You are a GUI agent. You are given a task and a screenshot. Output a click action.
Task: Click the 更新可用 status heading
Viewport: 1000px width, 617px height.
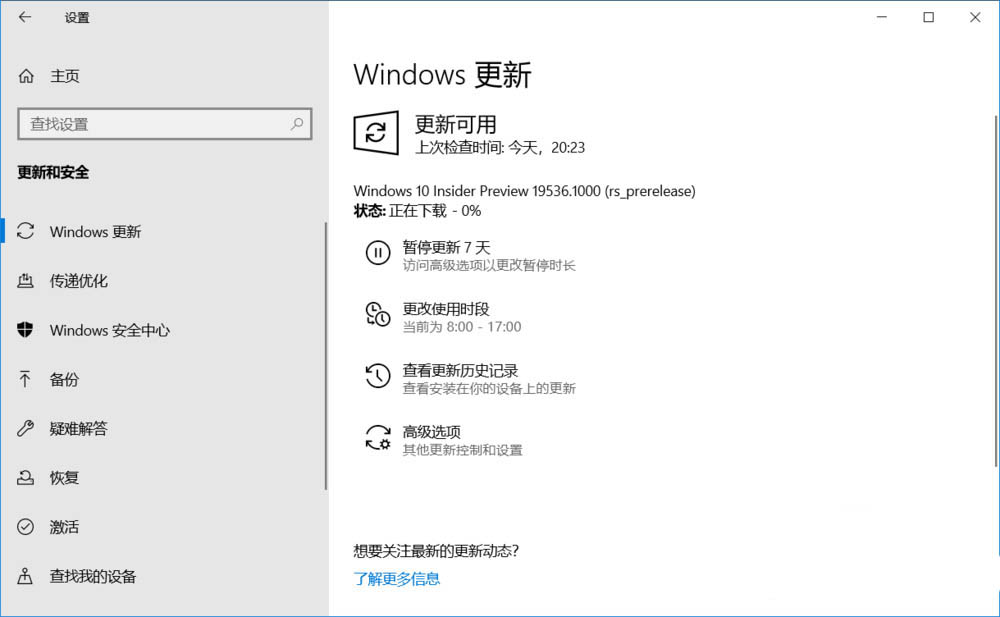455,124
